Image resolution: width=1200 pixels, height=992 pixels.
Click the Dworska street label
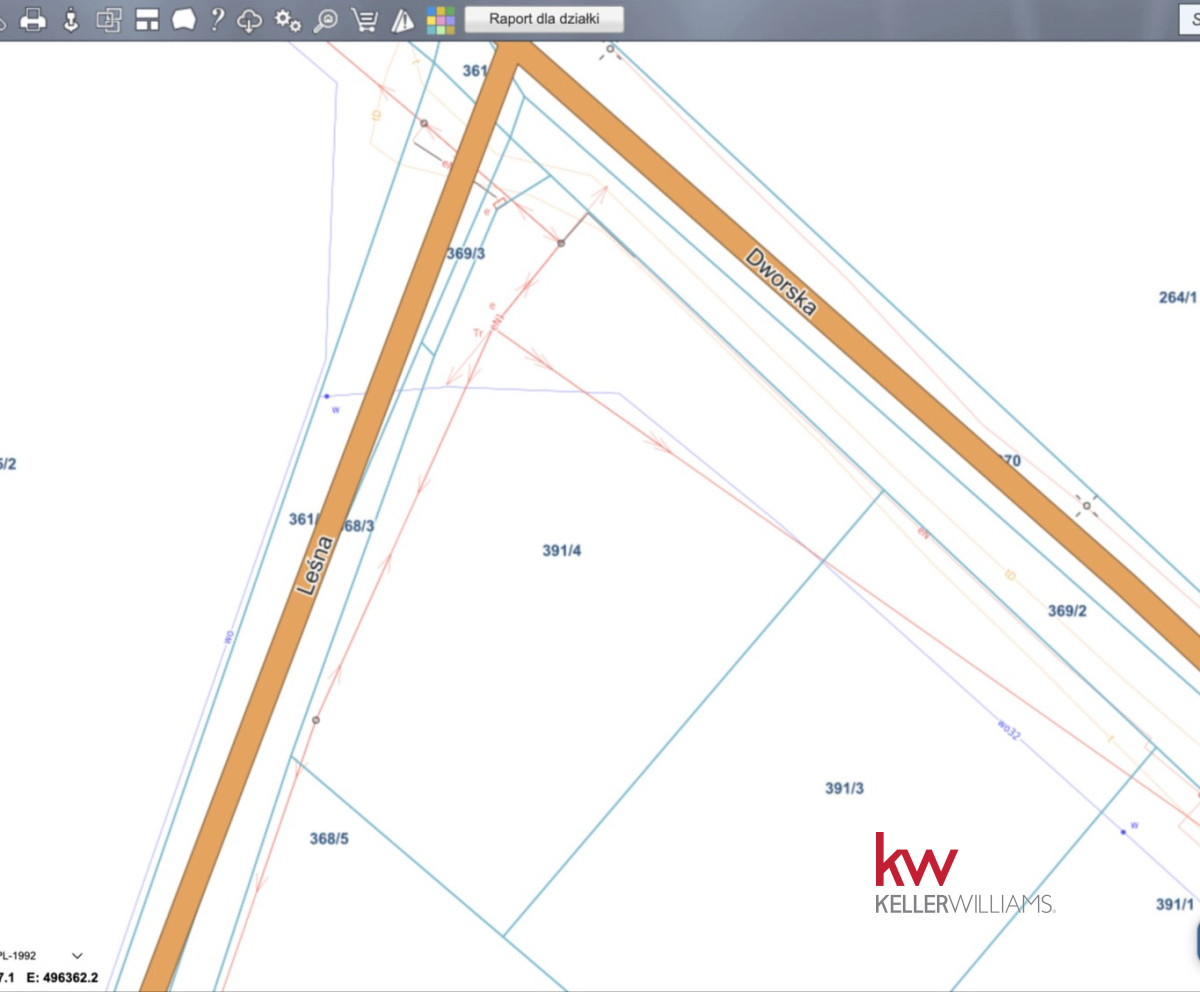(x=781, y=281)
